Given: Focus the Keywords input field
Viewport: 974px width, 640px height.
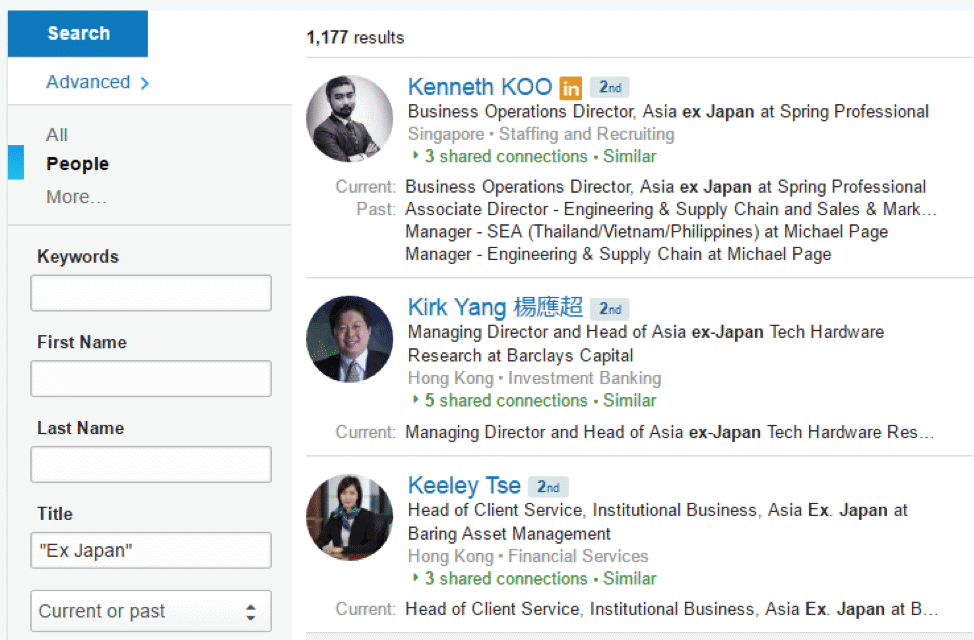Looking at the screenshot, I should (151, 293).
